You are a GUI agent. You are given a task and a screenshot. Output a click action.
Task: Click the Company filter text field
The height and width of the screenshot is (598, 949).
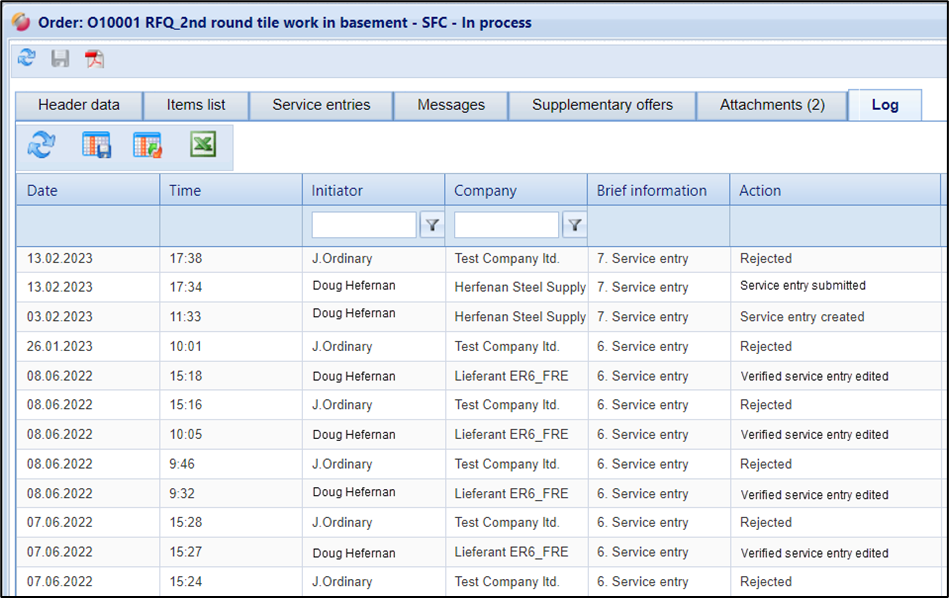506,226
